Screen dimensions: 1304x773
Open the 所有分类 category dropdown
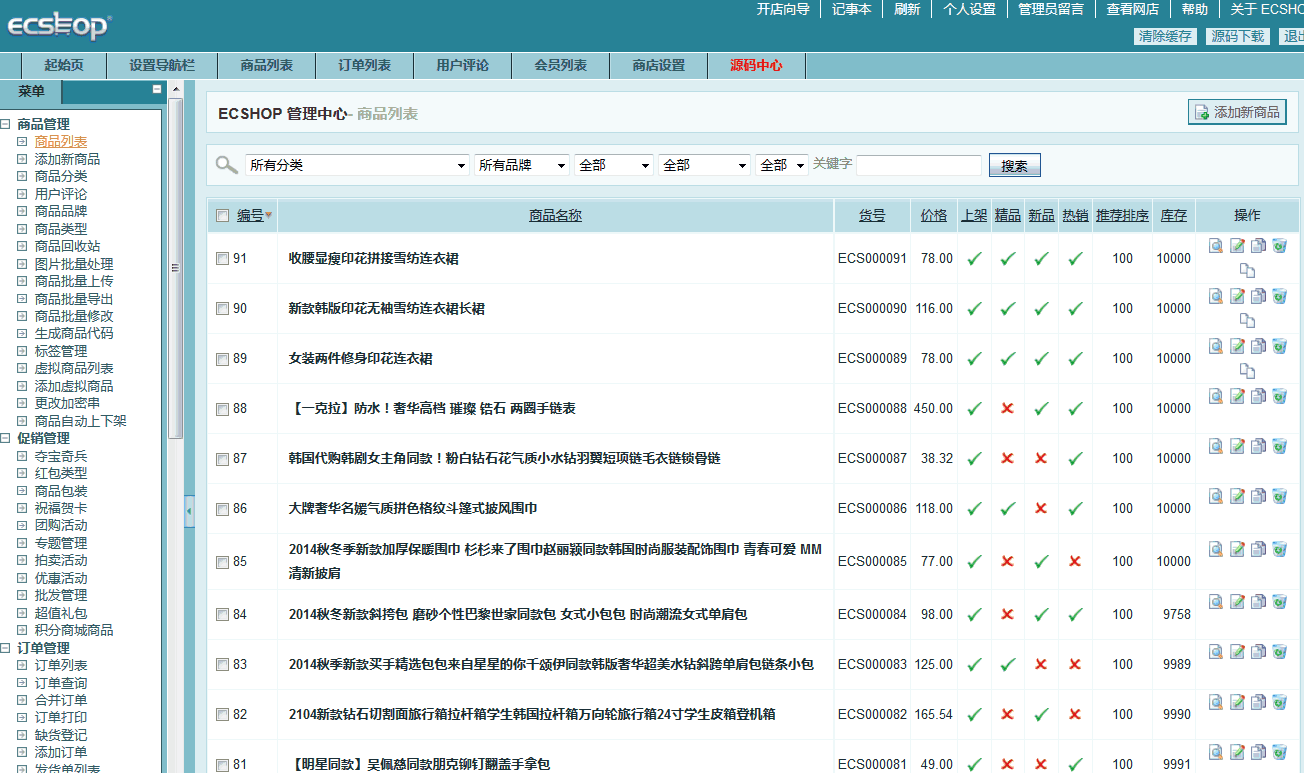(x=357, y=164)
